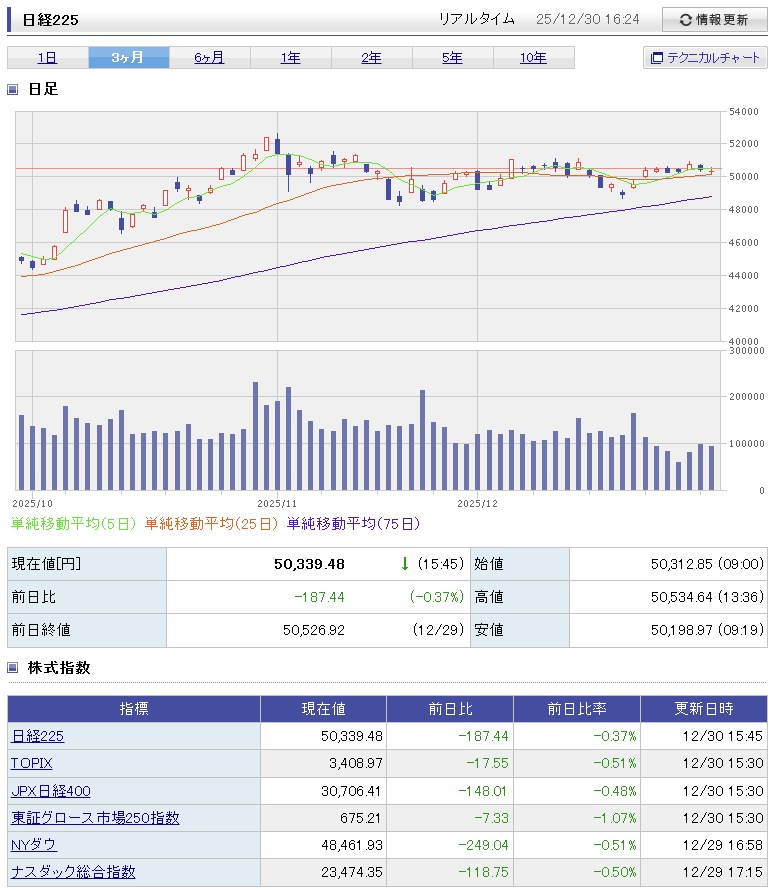Open the JPX日経400 index link
Image resolution: width=776 pixels, height=891 pixels.
[x=51, y=791]
